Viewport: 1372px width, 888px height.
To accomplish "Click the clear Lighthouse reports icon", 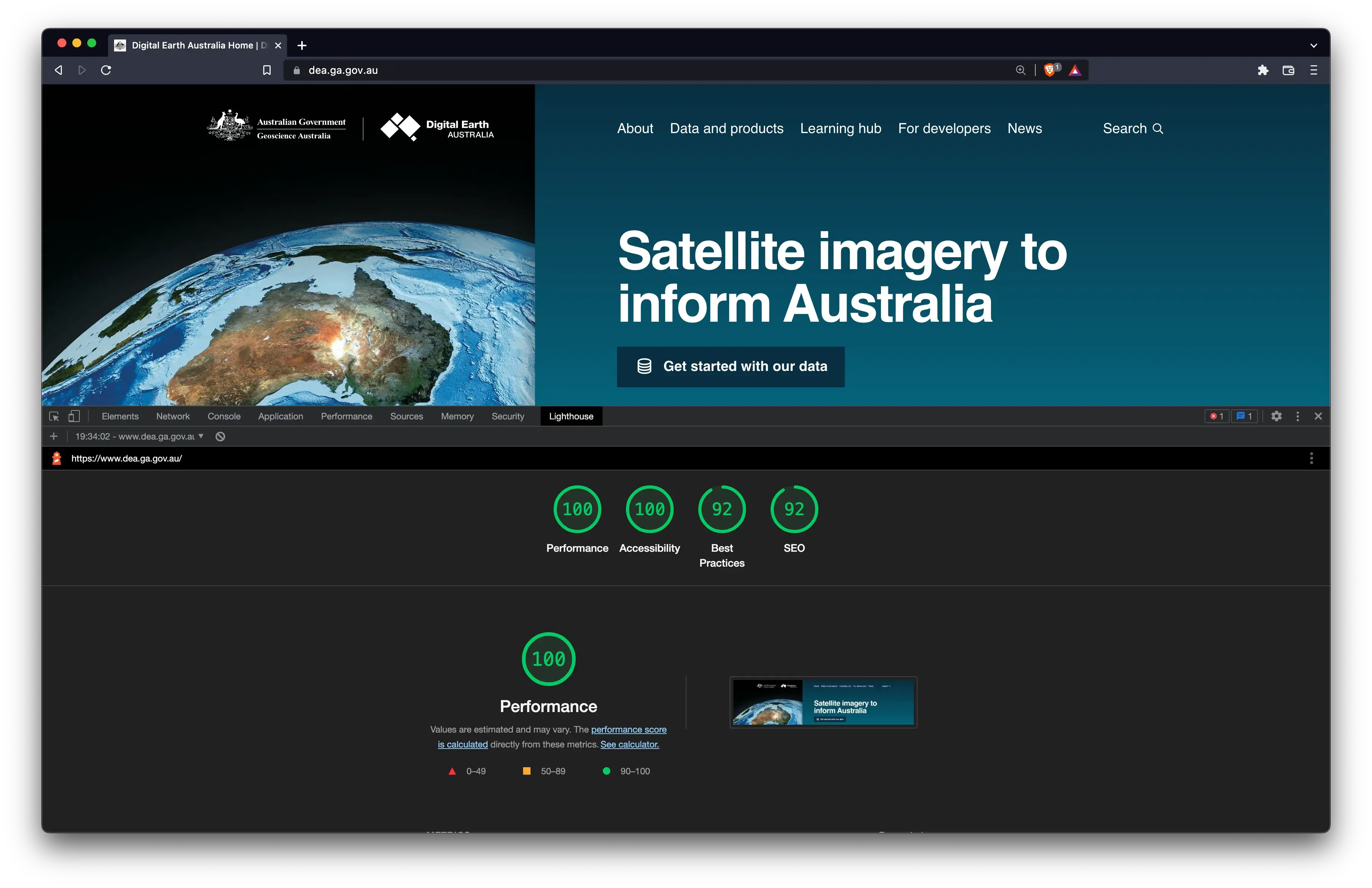I will coord(220,436).
